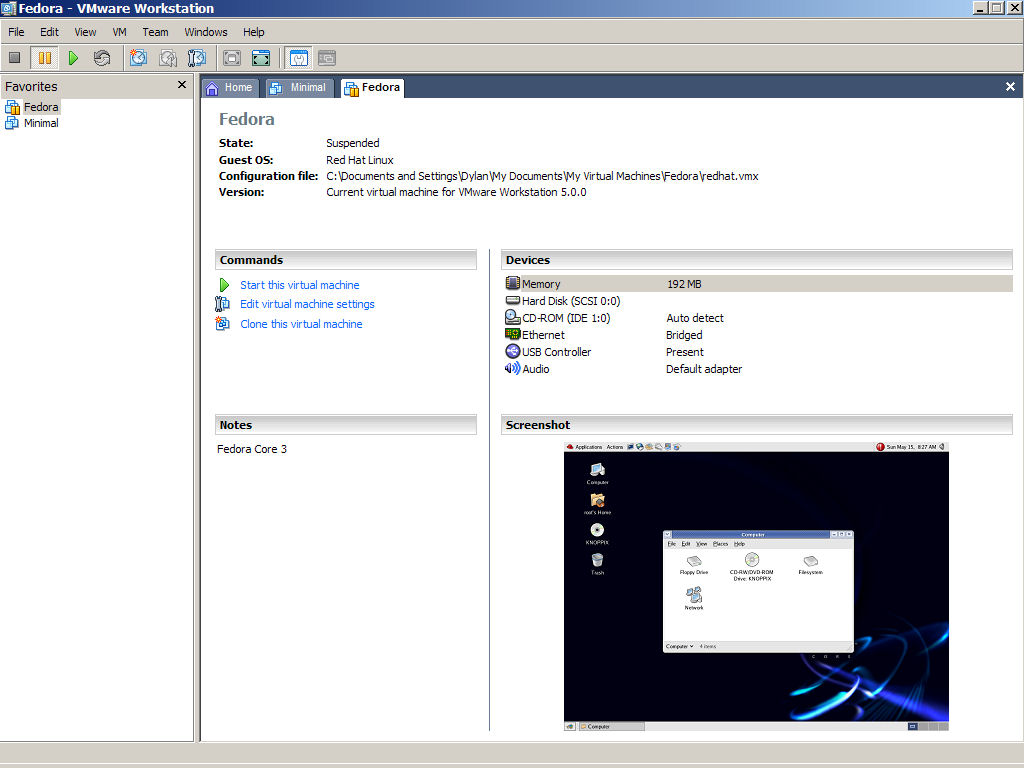
Task: Take a snapshot using the toolbar icon
Action: point(138,58)
